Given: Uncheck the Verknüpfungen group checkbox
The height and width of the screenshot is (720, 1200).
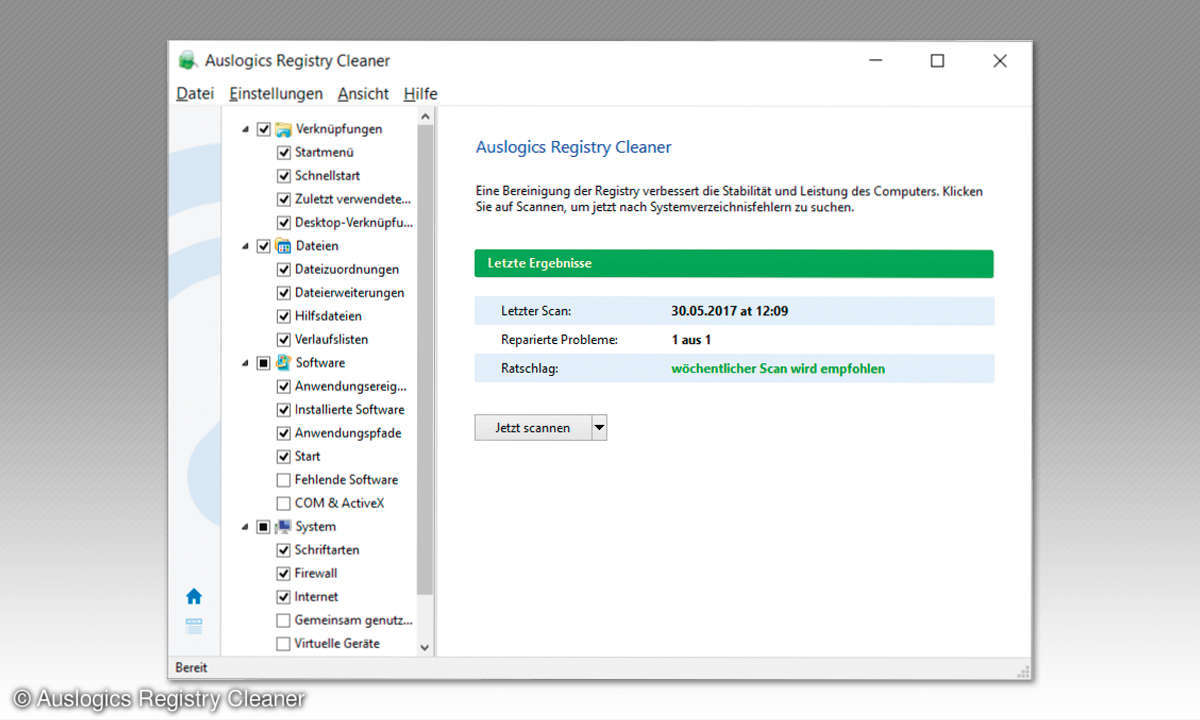Looking at the screenshot, I should coord(264,129).
